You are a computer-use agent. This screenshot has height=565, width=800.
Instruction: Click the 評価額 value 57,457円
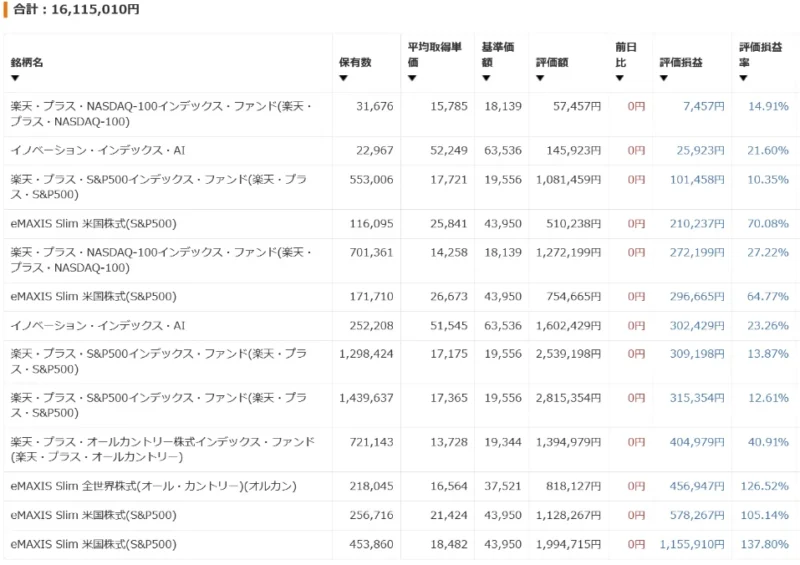coord(577,107)
